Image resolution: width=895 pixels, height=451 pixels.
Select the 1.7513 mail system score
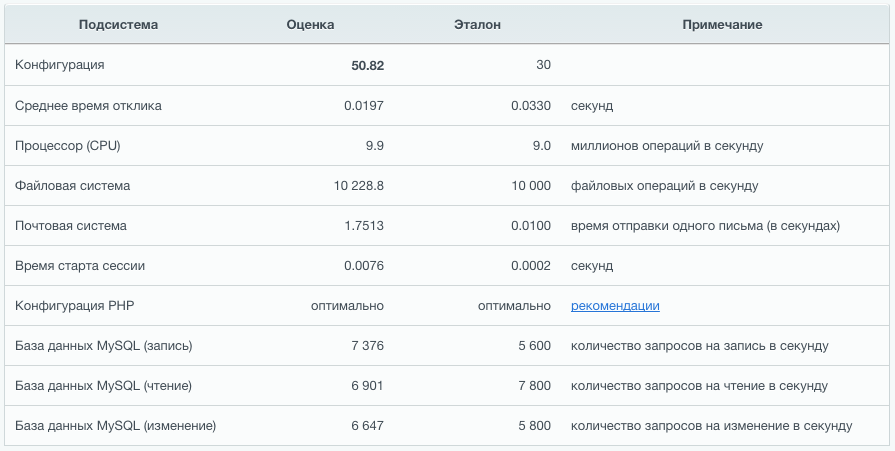click(363, 226)
